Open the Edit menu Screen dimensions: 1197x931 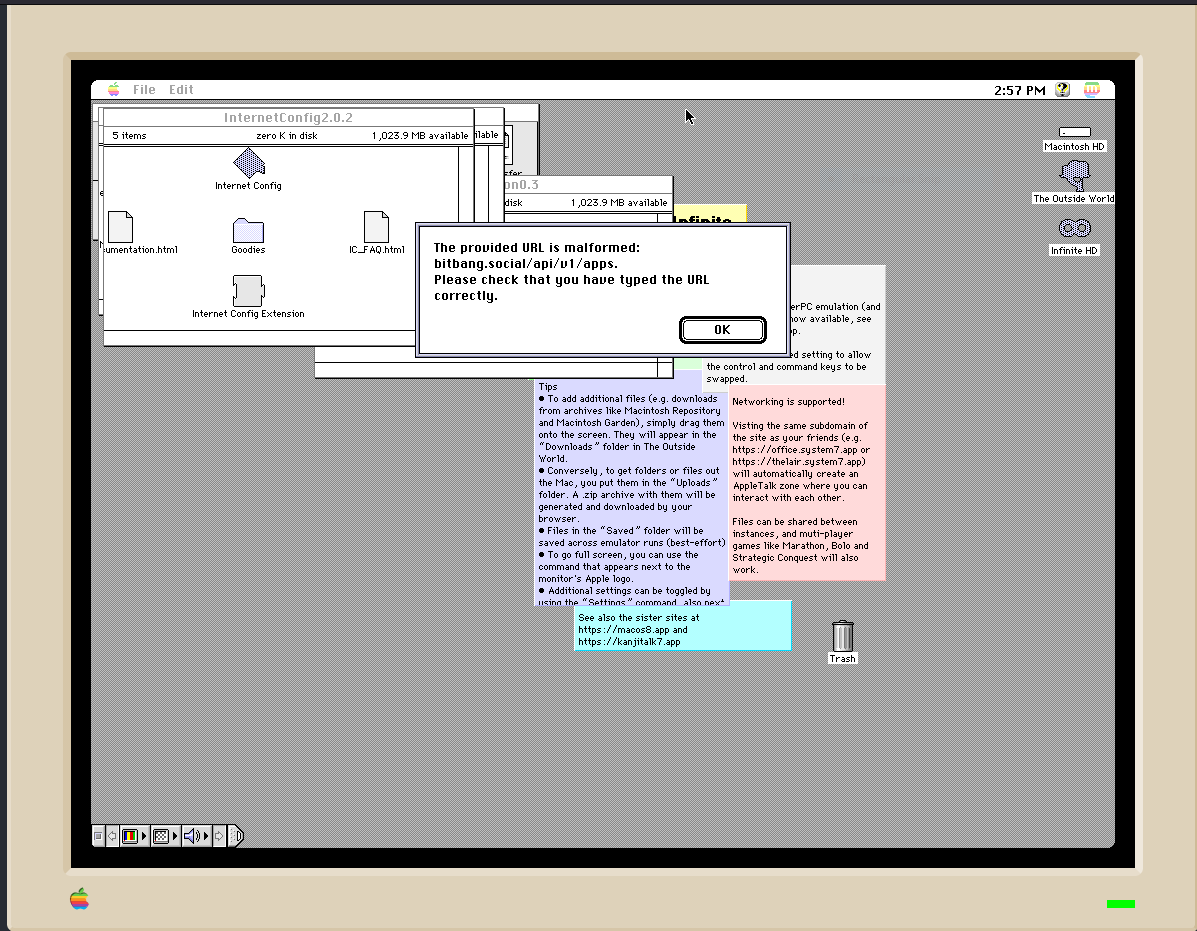click(x=181, y=89)
